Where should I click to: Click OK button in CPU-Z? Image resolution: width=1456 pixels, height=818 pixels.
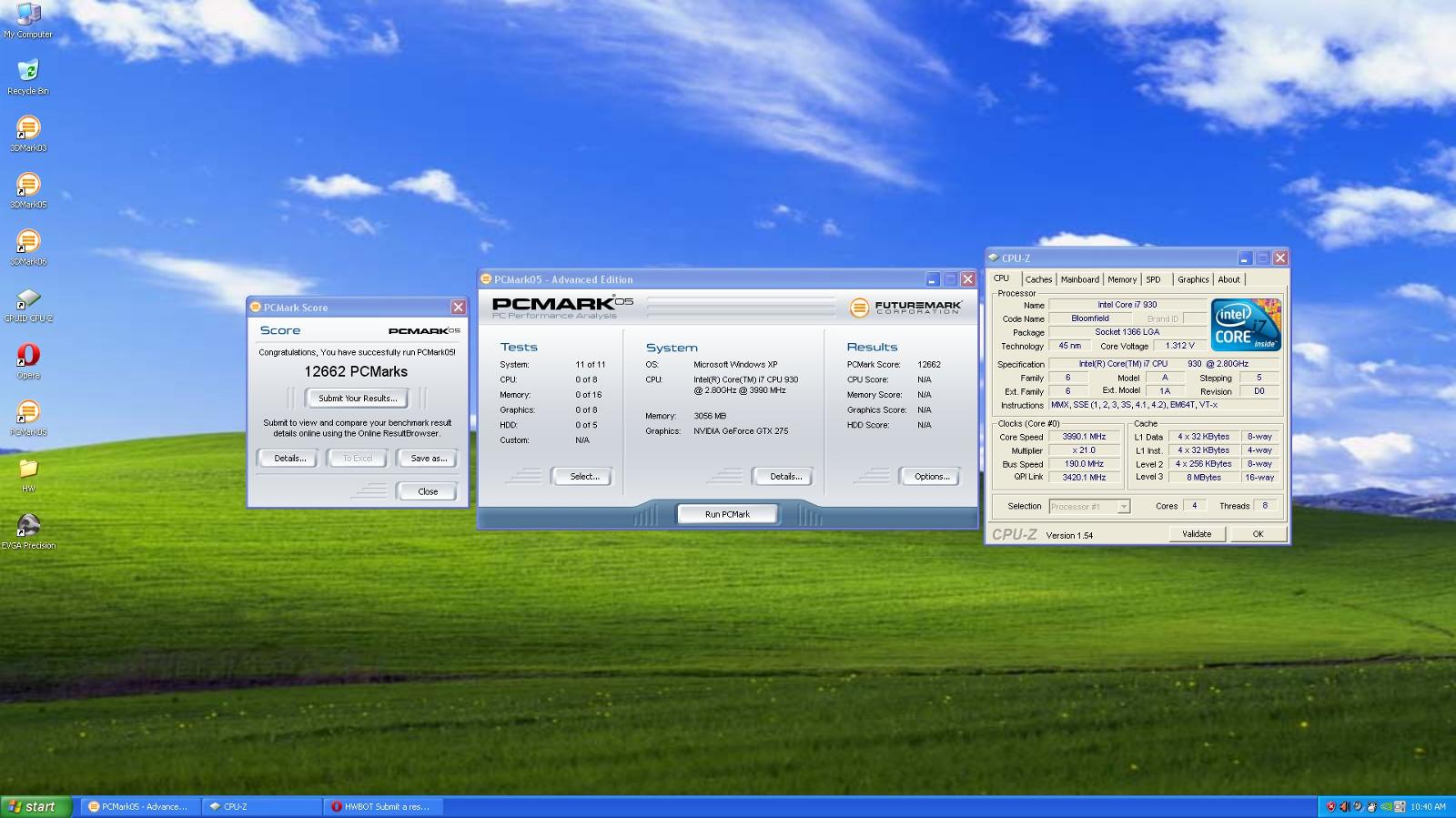pos(1258,534)
